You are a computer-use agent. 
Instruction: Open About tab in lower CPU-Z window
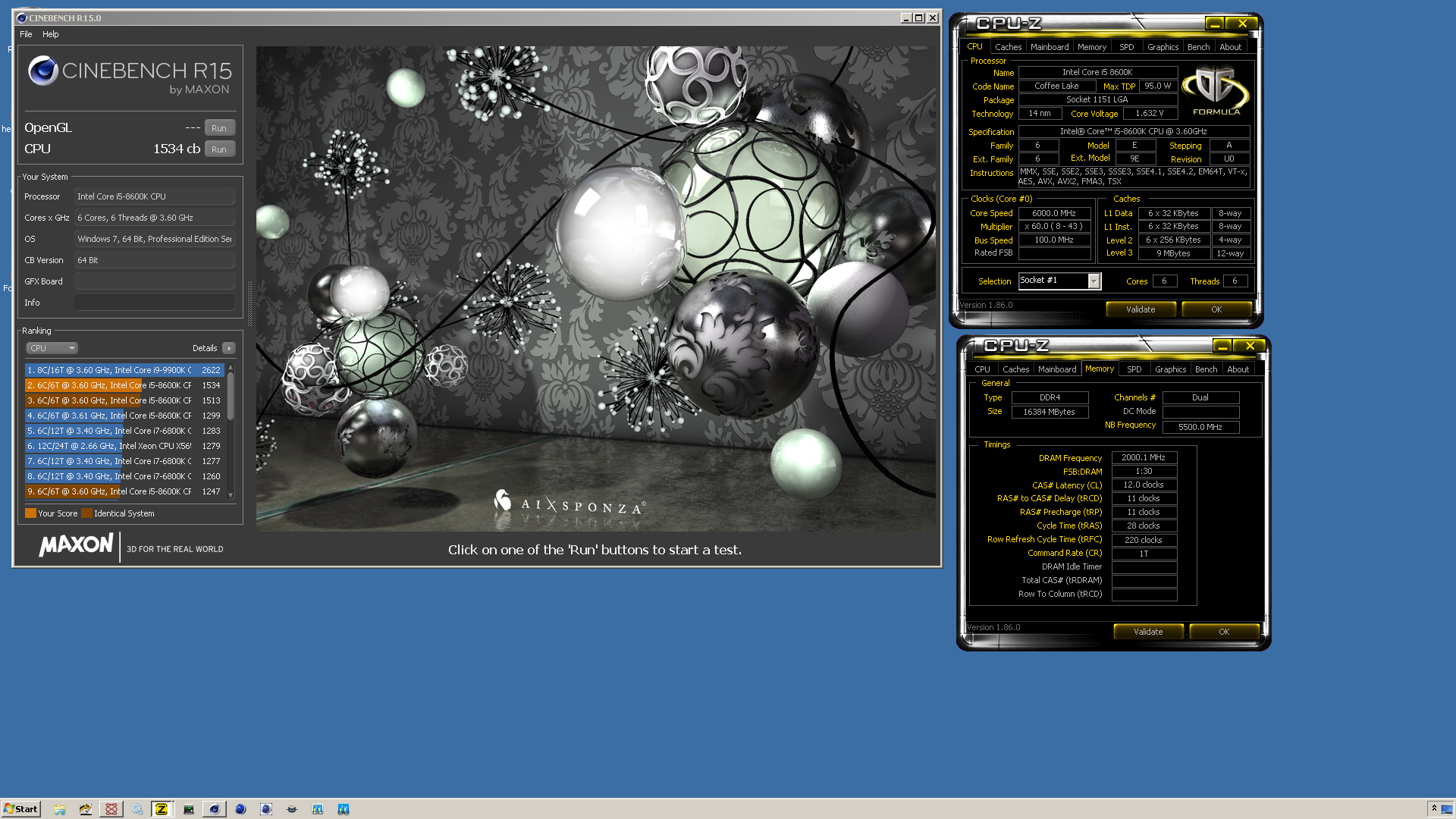click(x=1238, y=369)
